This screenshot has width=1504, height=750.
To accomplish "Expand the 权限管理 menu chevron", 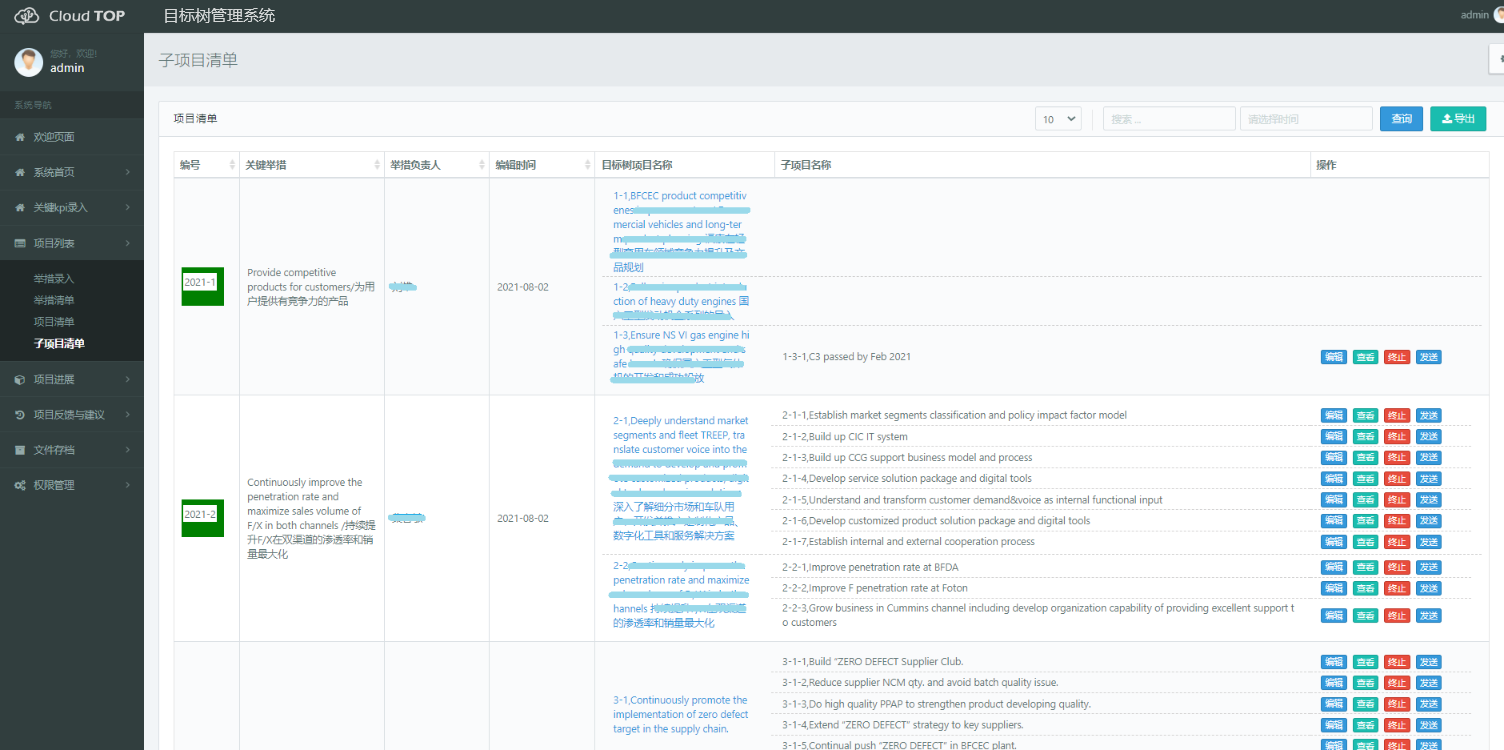I will (128, 485).
